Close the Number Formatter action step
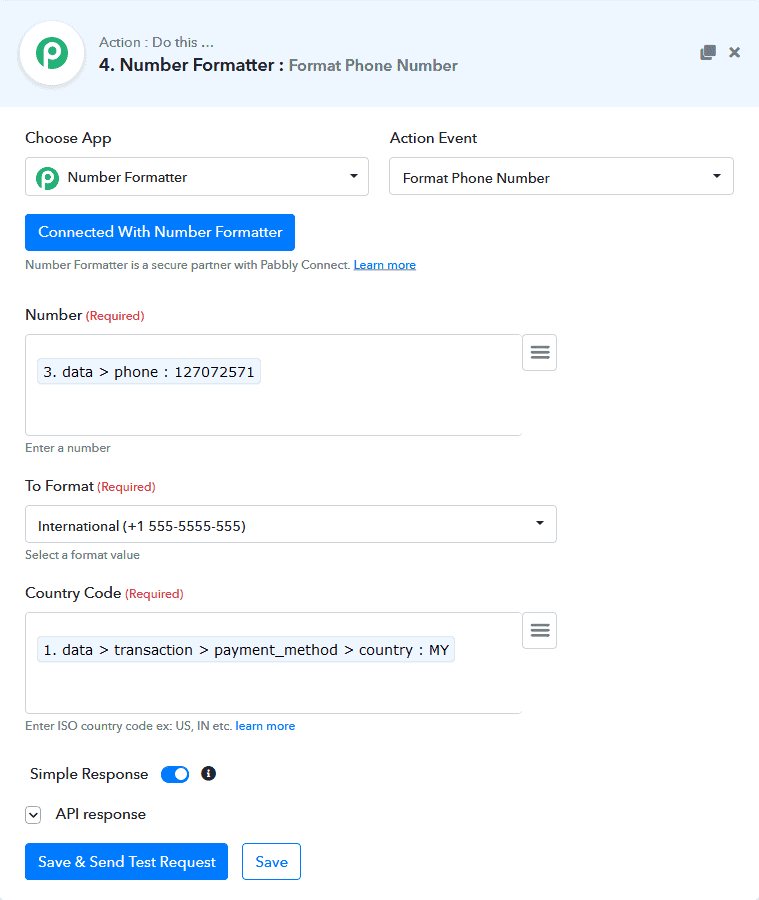Viewport: 759px width, 900px height. pyautogui.click(x=734, y=53)
